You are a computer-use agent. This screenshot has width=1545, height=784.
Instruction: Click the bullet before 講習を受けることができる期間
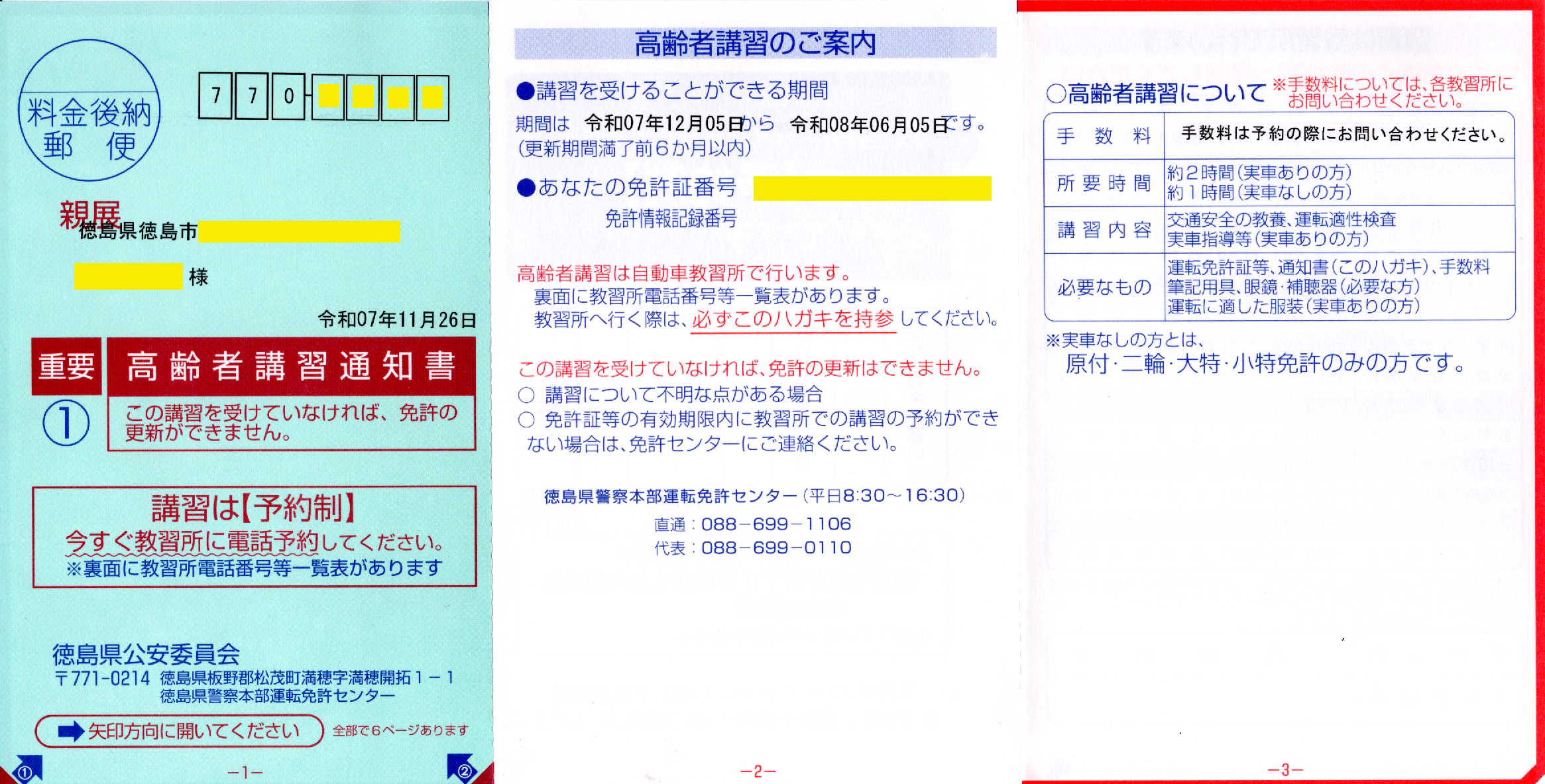click(x=526, y=91)
